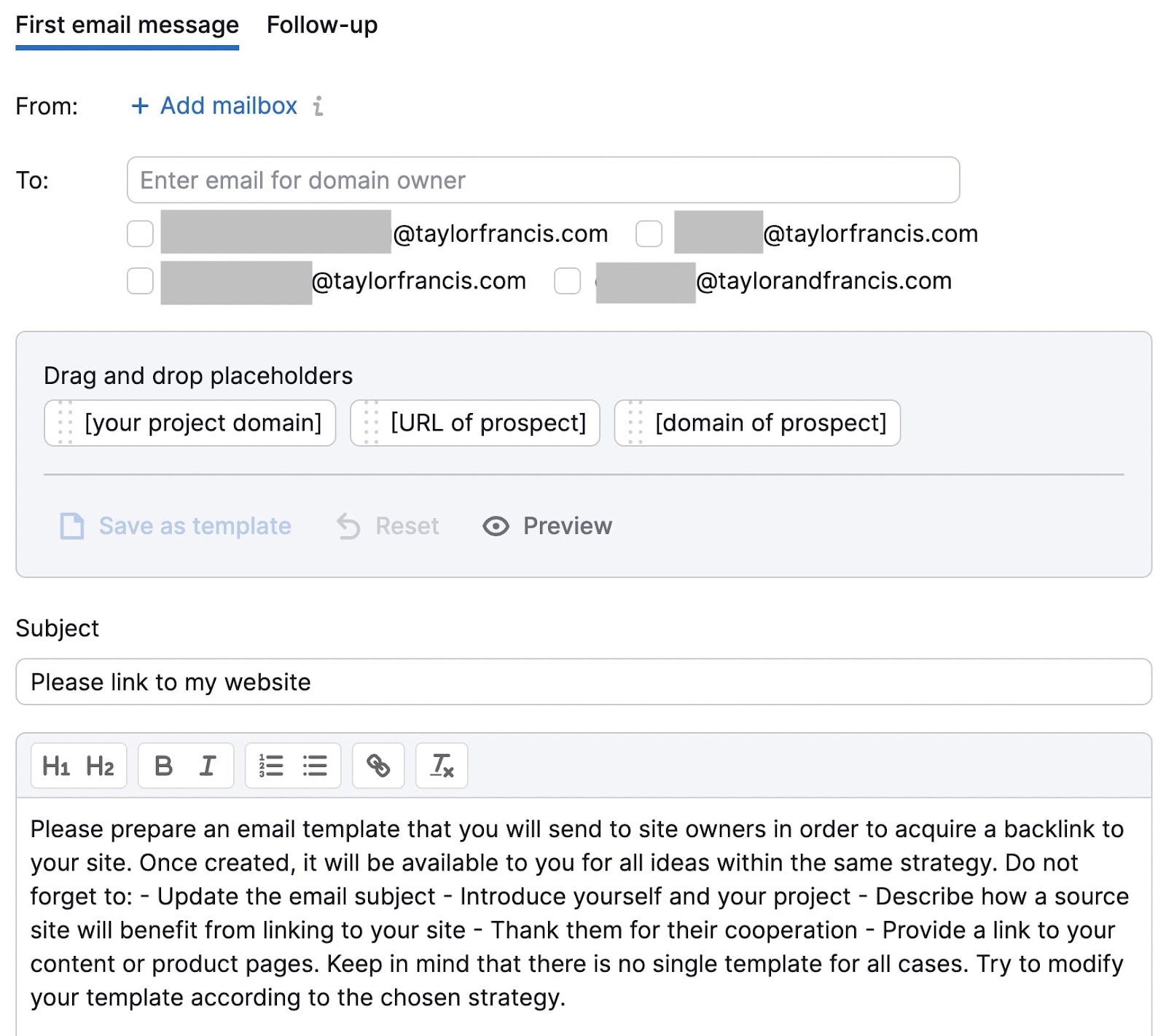Check the first taylorfrancis.com email checkbox
The height and width of the screenshot is (1036, 1166).
(x=139, y=234)
